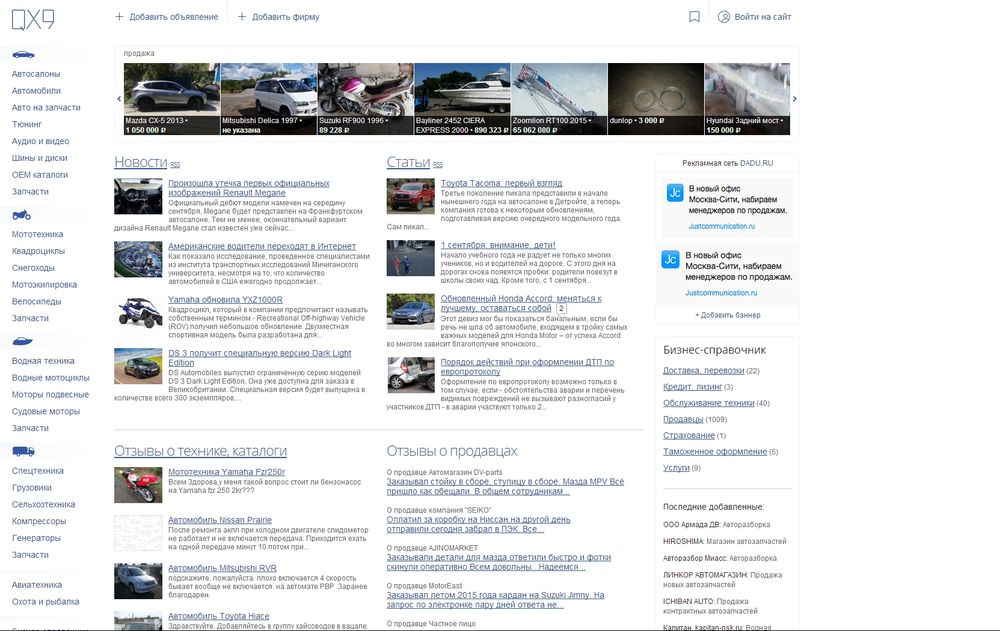1000x631 pixels.
Task: Open Доставка, перевозки directory category
Action: pyautogui.click(x=703, y=371)
